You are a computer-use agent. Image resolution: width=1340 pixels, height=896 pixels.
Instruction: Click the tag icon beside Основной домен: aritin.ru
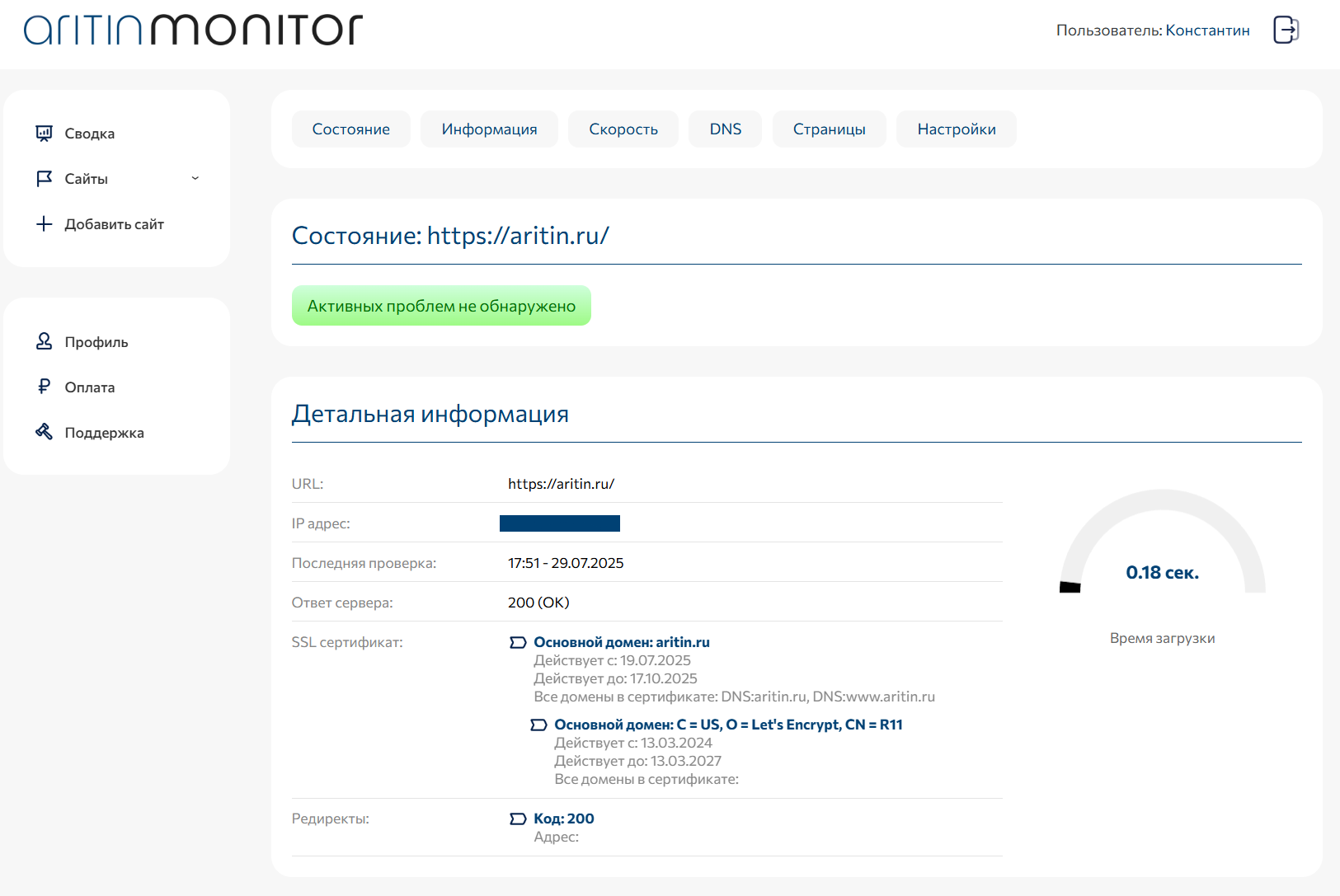click(x=518, y=642)
